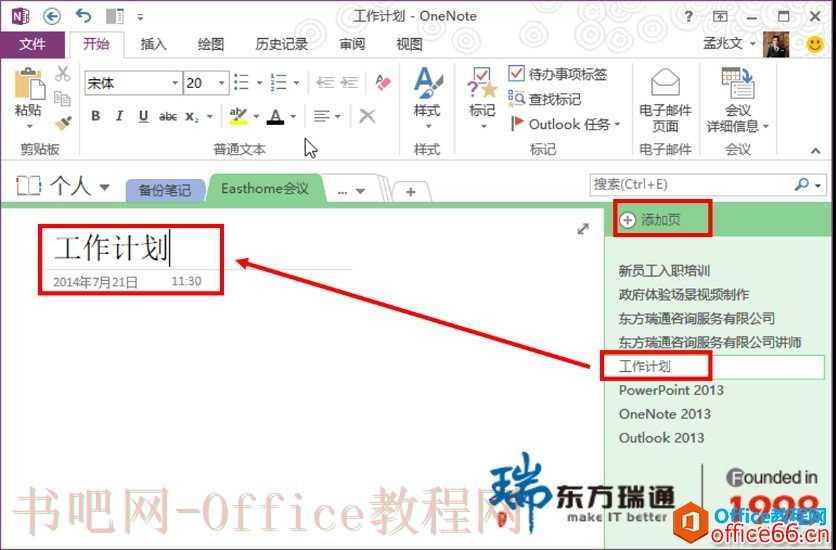Apply the font color A
The image size is (836, 550).
[x=275, y=116]
